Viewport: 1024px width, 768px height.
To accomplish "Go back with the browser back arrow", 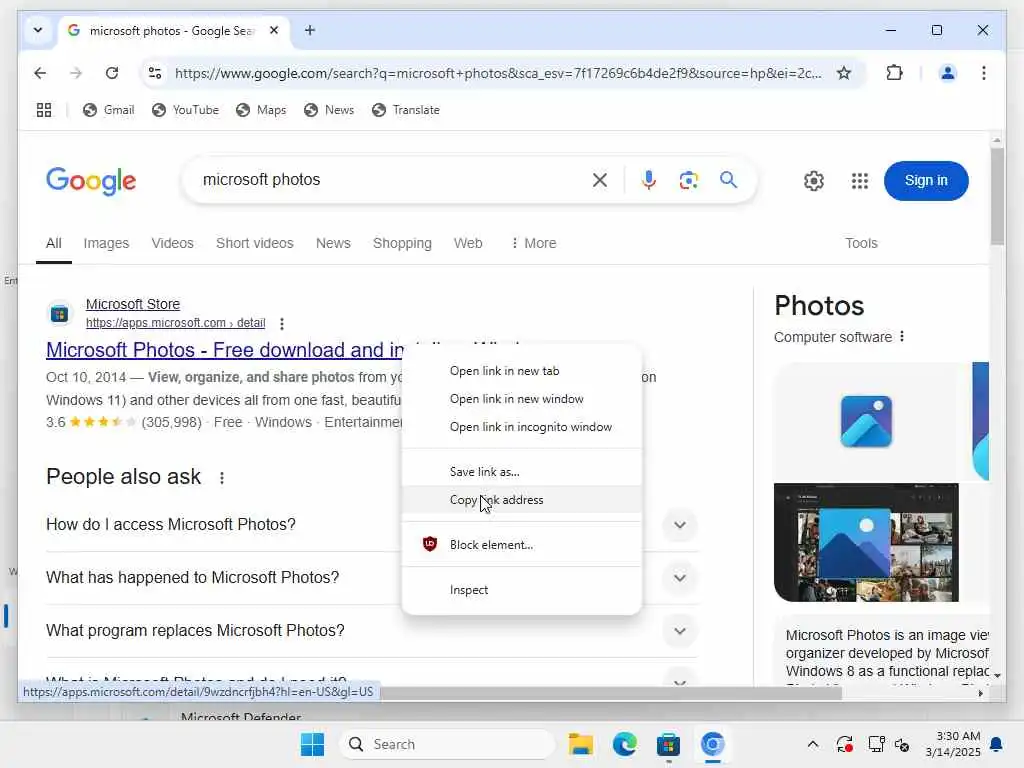I will tap(40, 73).
